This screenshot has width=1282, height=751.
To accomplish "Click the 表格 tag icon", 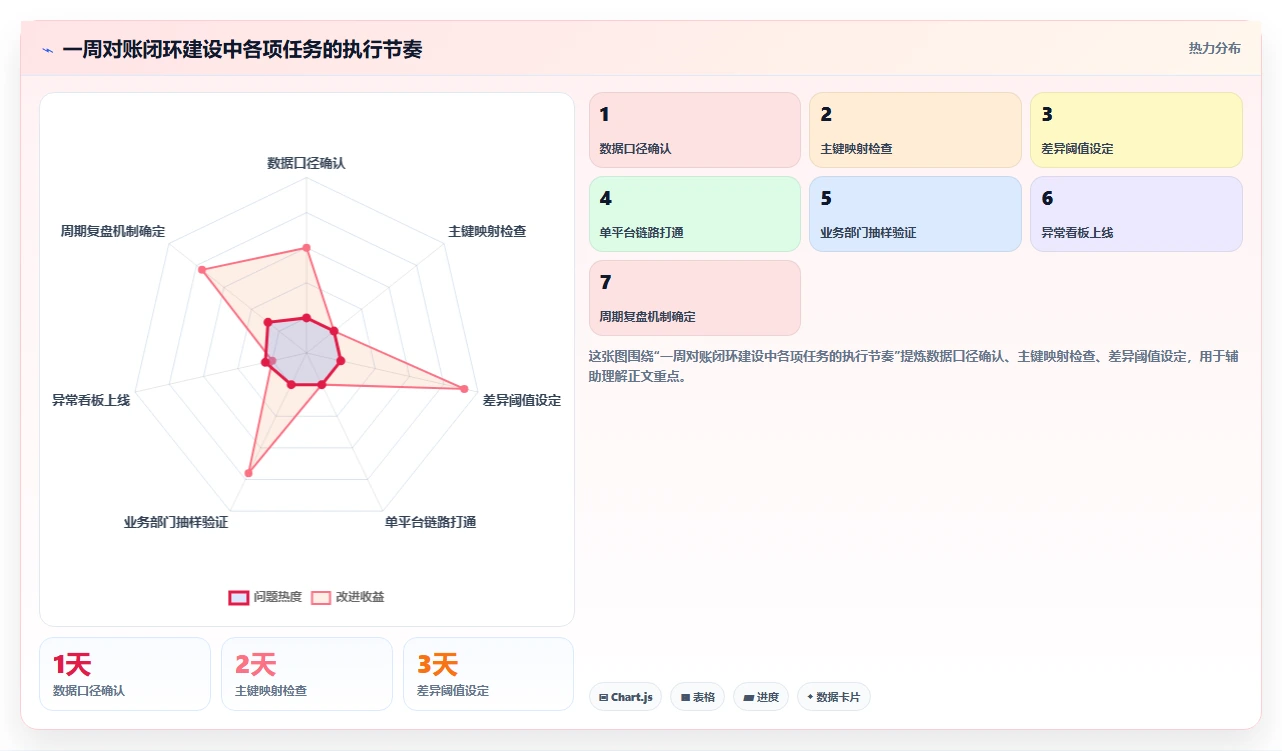I will pyautogui.click(x=685, y=697).
